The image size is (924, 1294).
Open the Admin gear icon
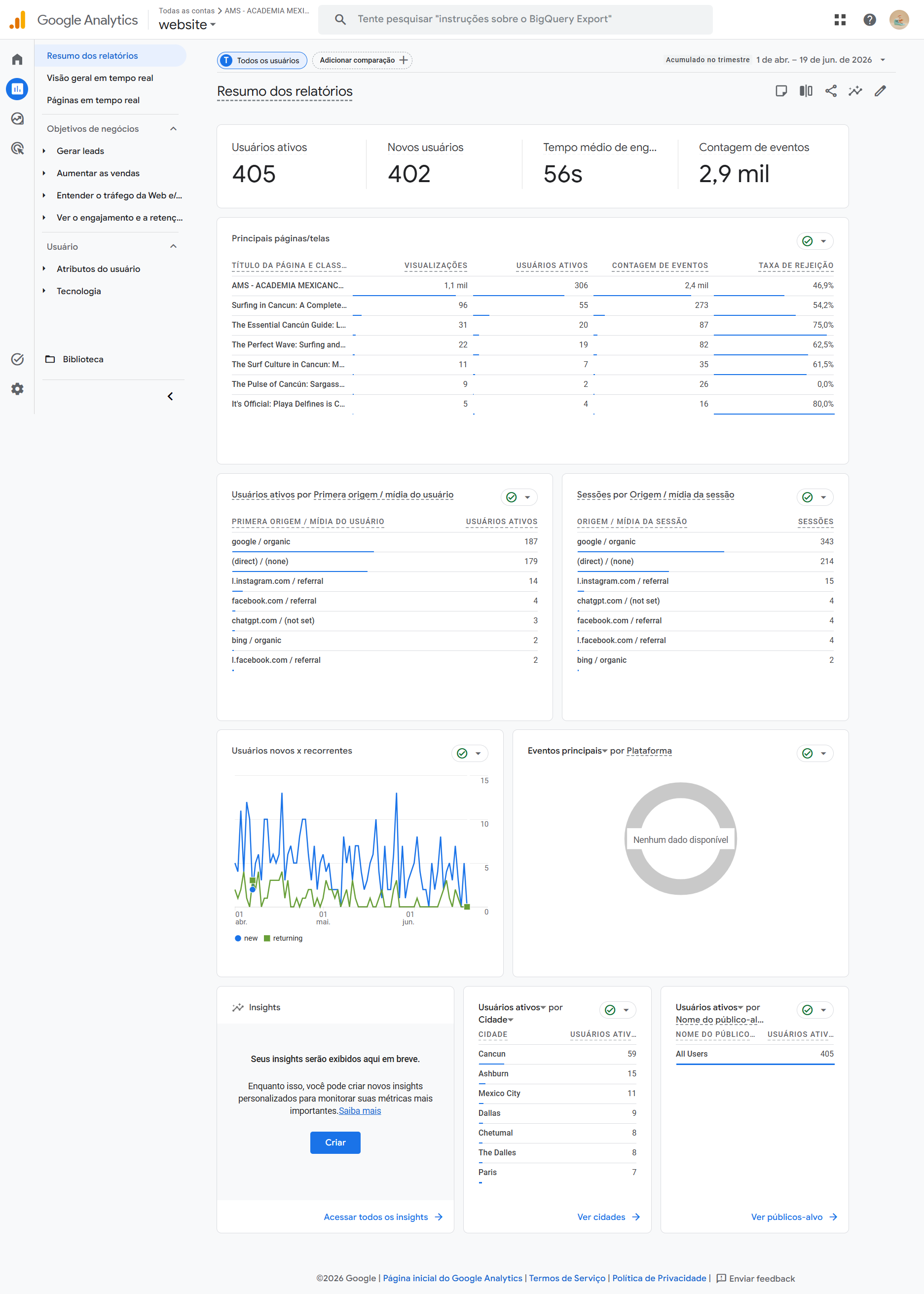click(18, 389)
